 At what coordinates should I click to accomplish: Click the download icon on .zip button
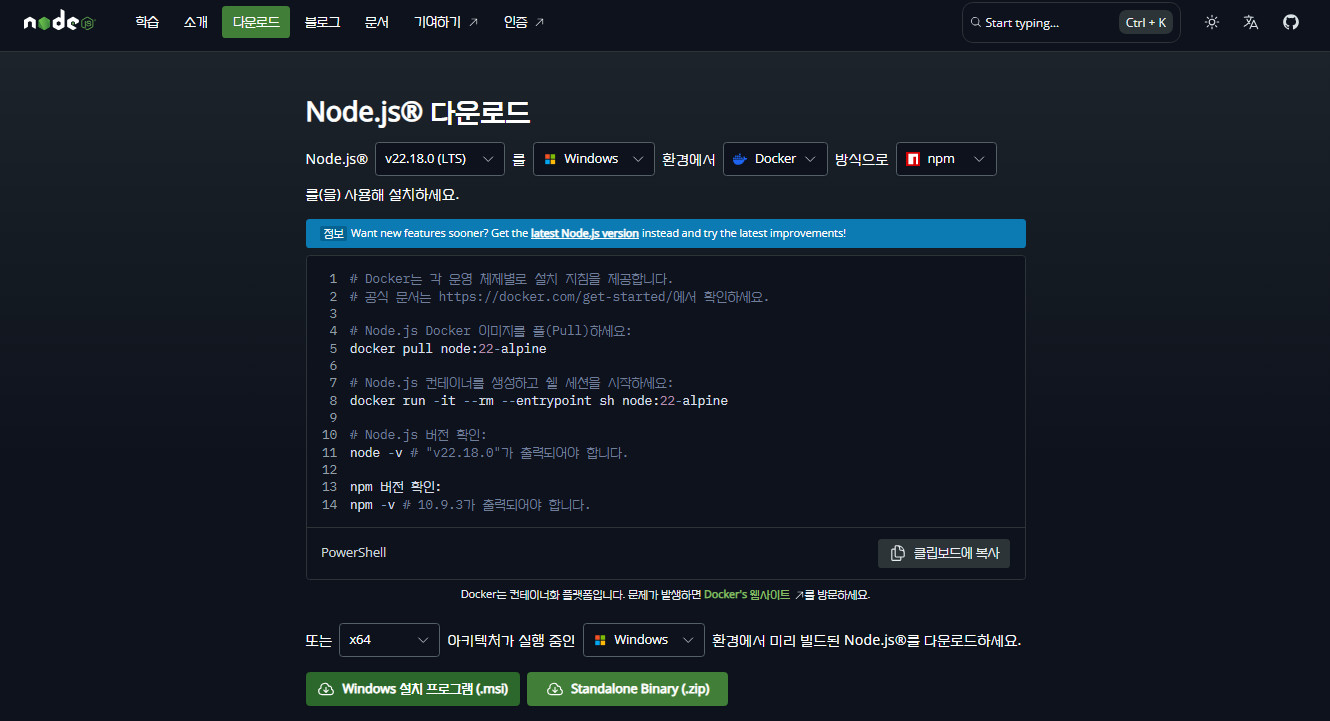(x=555, y=689)
